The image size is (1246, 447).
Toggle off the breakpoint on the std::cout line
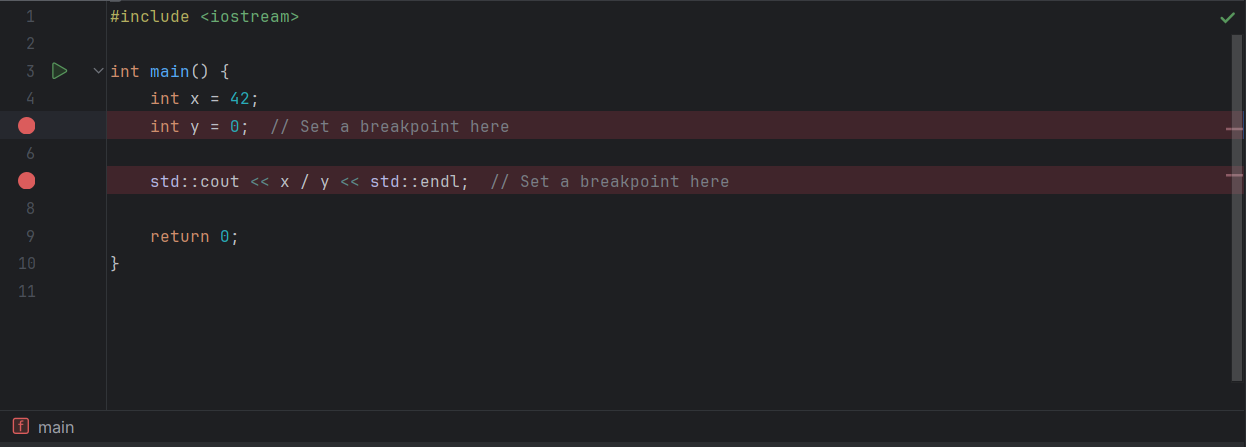27,181
